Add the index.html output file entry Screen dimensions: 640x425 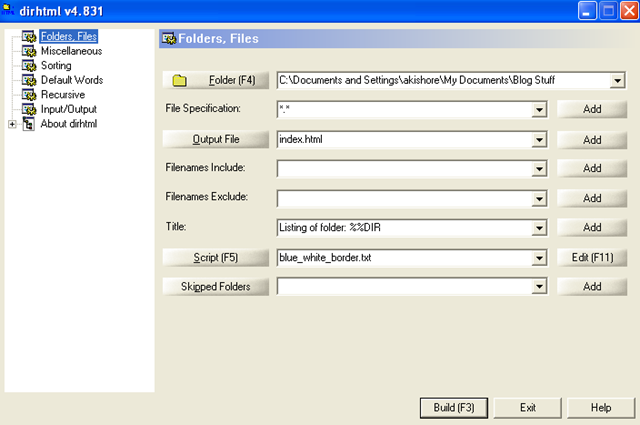click(592, 140)
